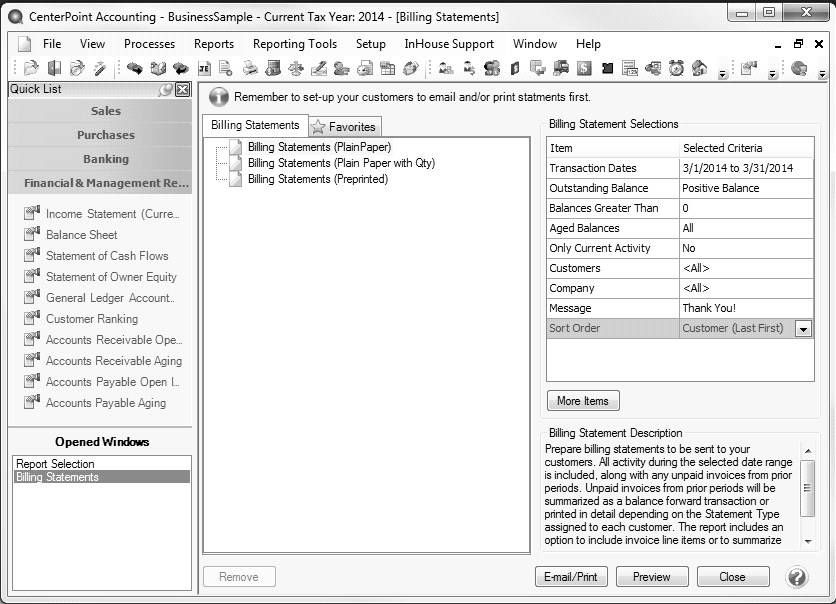The width and height of the screenshot is (836, 604).
Task: Open Balance Sheet from Quick List
Action: pyautogui.click(x=81, y=235)
